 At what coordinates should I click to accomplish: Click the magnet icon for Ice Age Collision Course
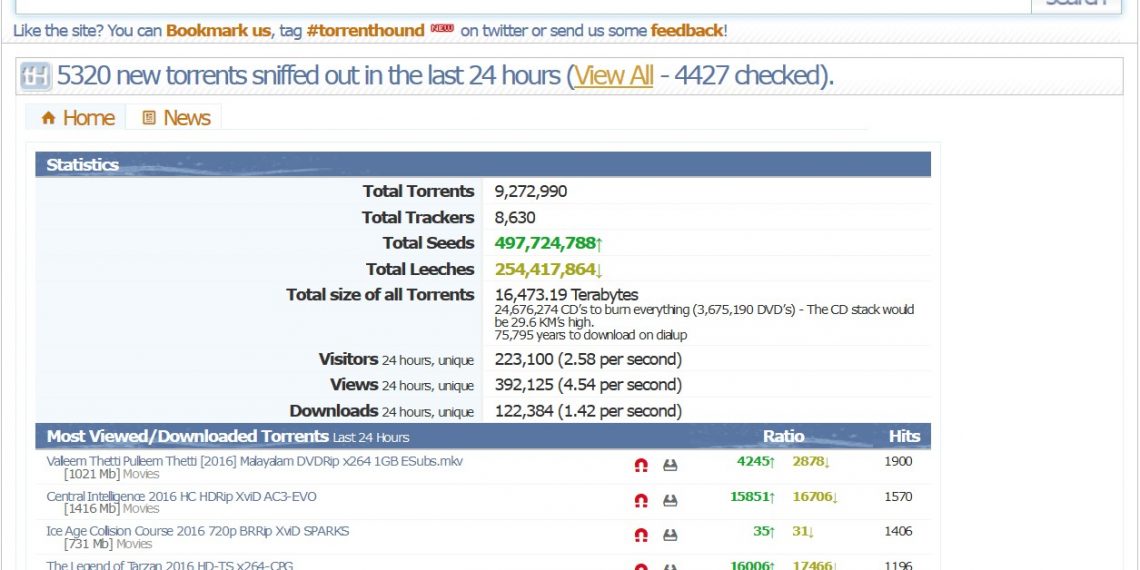(641, 535)
